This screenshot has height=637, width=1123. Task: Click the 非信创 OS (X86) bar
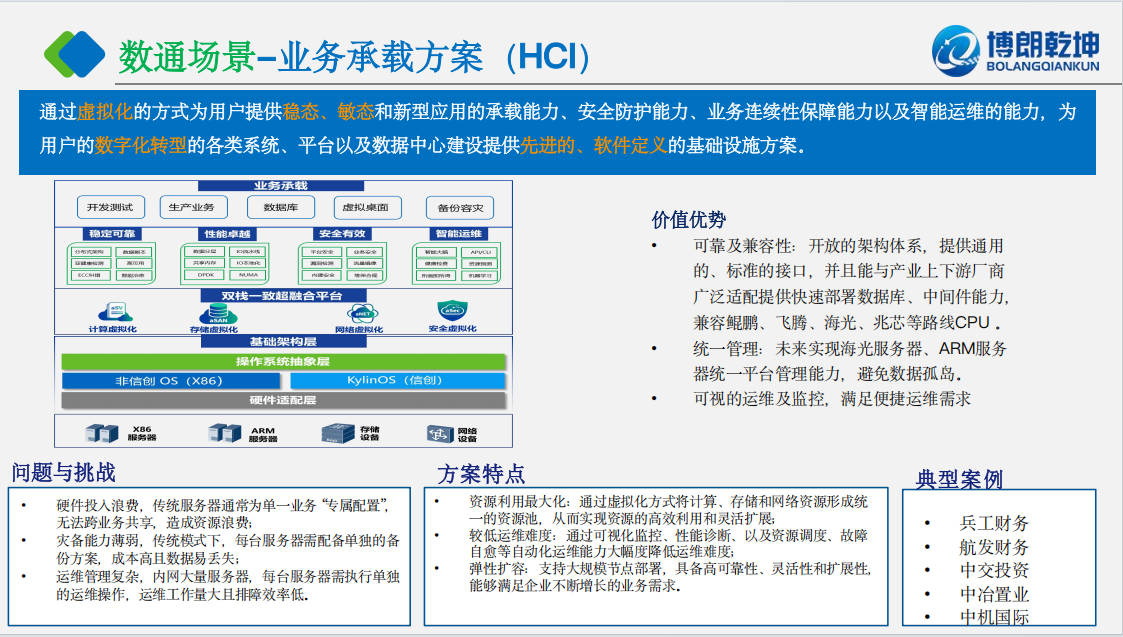[x=174, y=380]
